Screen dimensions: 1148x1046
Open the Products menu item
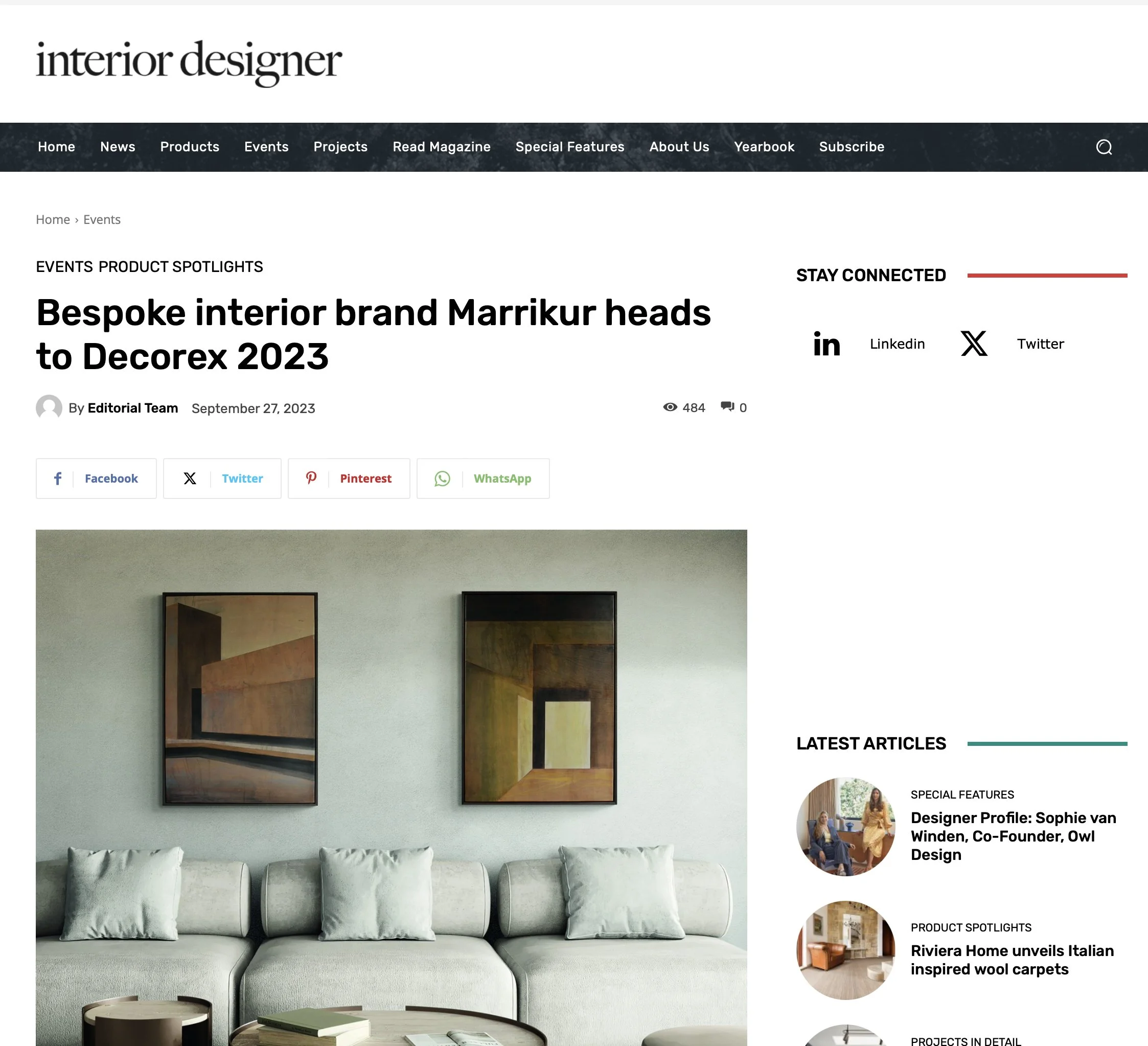[190, 147]
